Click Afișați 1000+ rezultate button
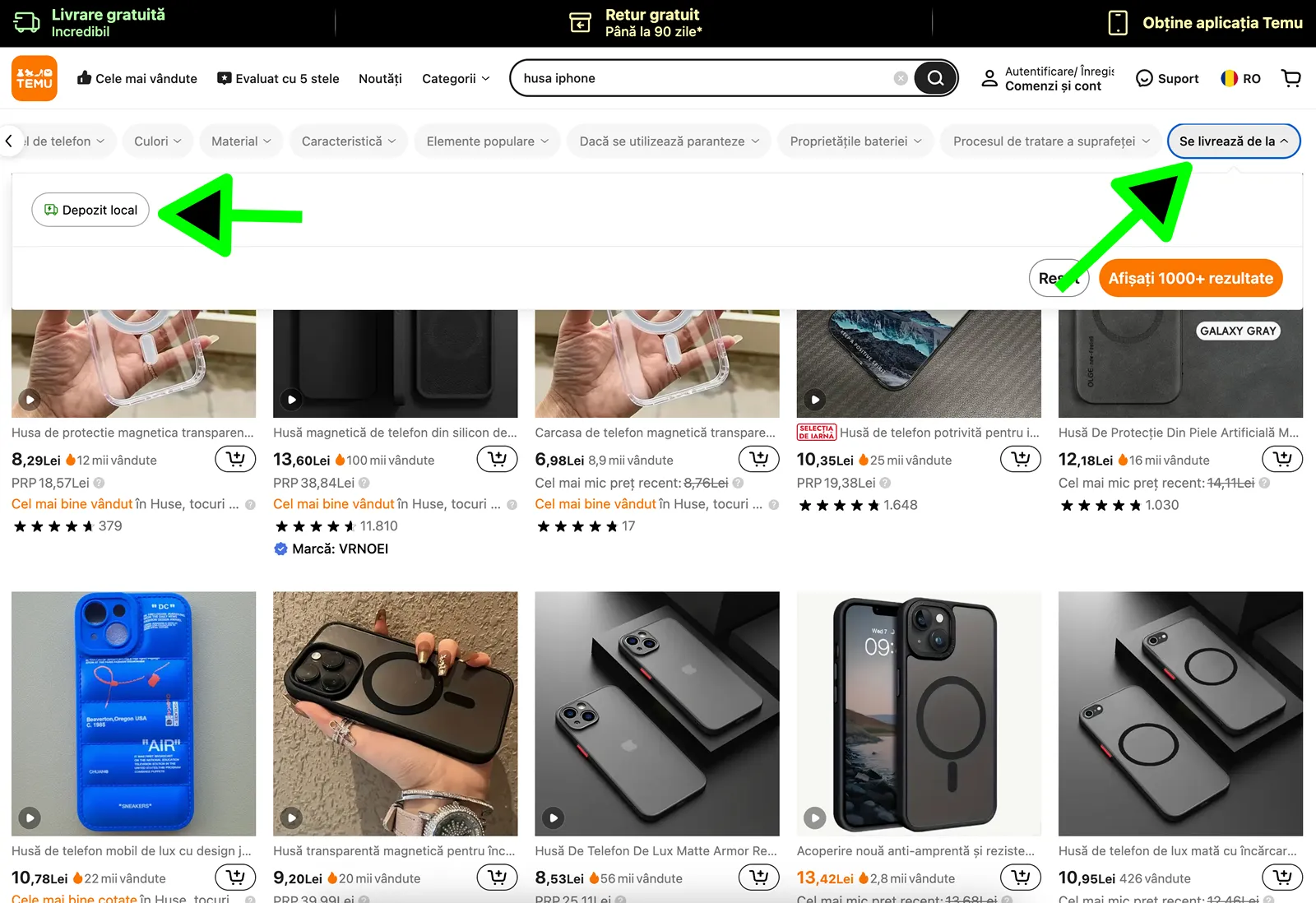Screen dimensions: 1316x903 tap(1190, 278)
